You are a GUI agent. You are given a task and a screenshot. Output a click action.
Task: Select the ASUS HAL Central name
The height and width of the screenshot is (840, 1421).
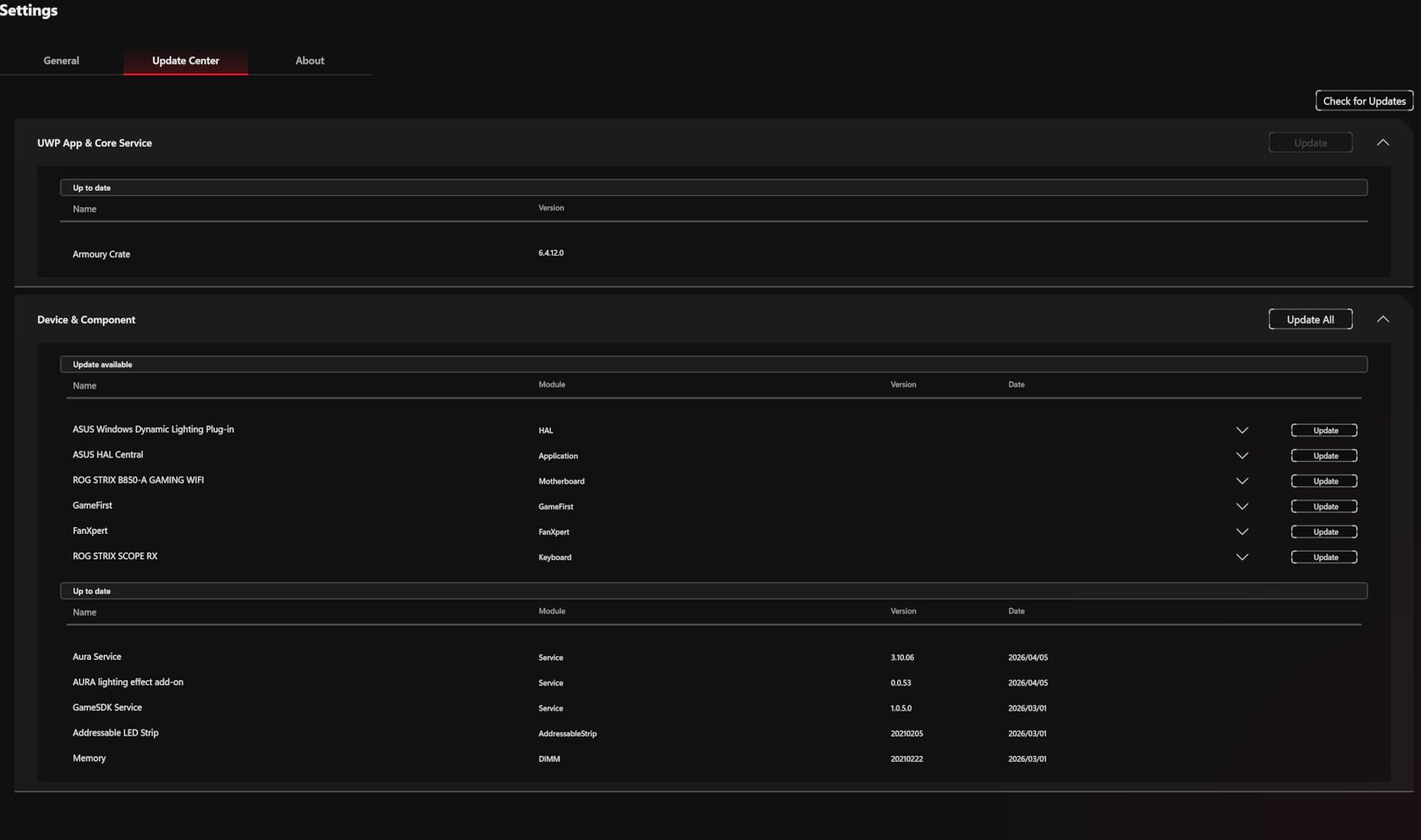pyautogui.click(x=107, y=454)
